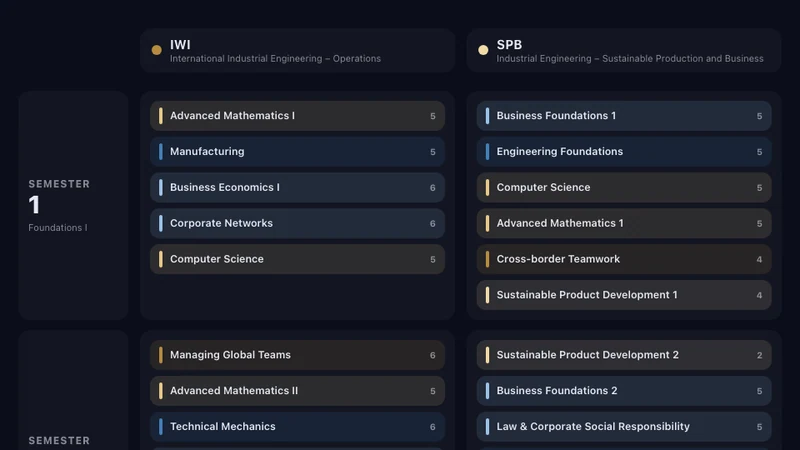Select Advanced Mathematics 1 in SPB

[624, 223]
